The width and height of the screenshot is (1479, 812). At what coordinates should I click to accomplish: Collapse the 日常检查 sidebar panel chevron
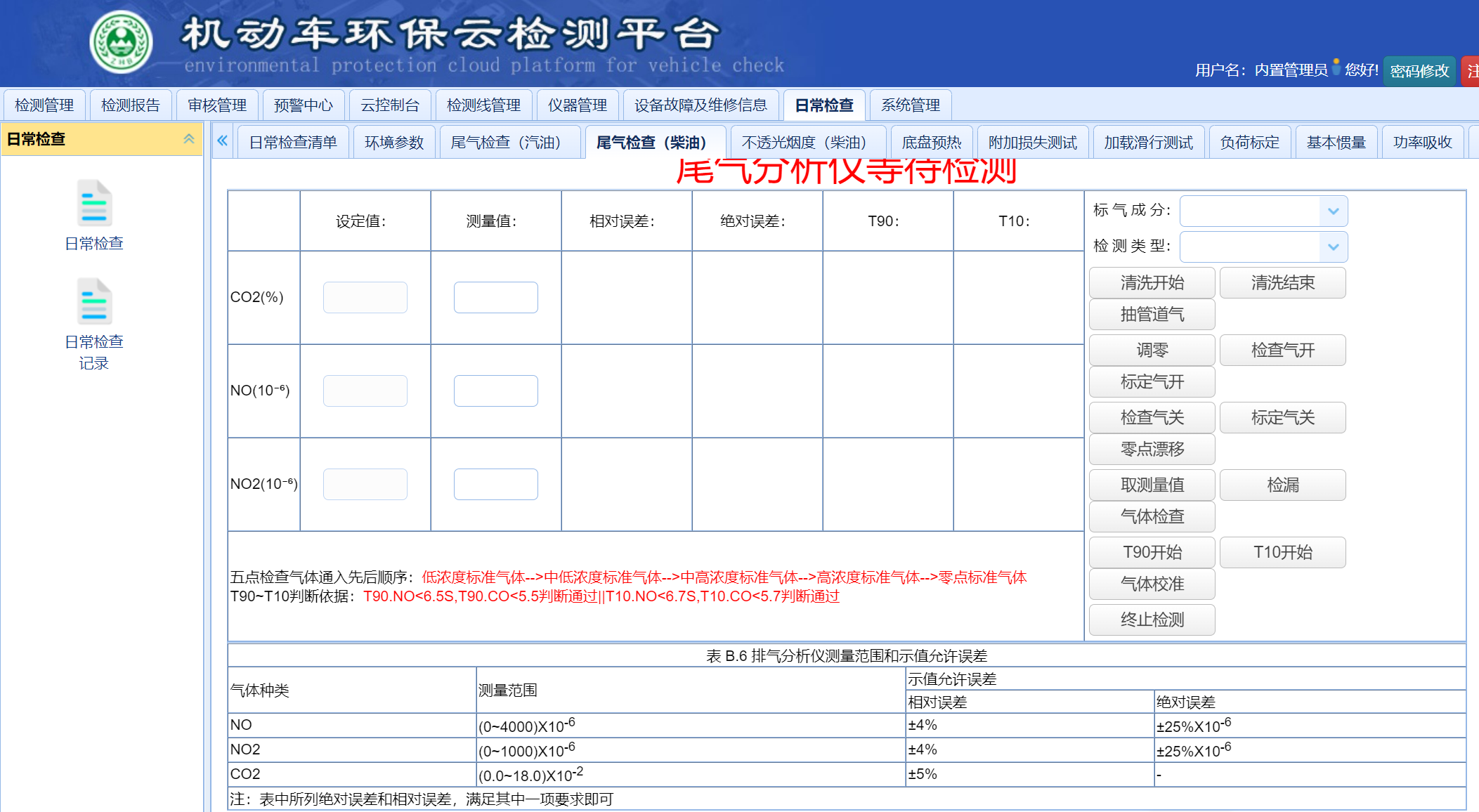[188, 139]
